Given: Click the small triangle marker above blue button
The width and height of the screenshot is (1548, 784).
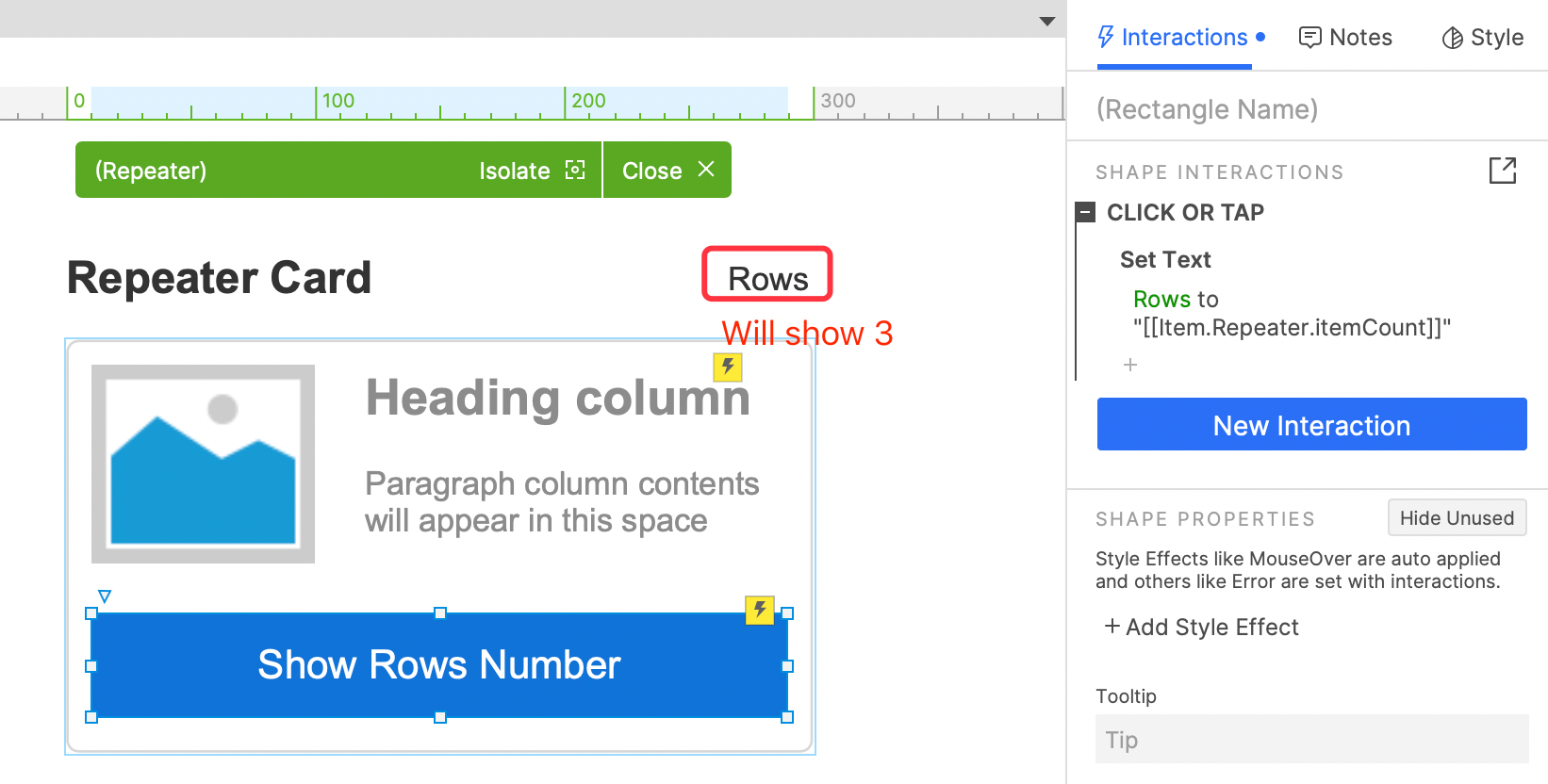Looking at the screenshot, I should (105, 596).
